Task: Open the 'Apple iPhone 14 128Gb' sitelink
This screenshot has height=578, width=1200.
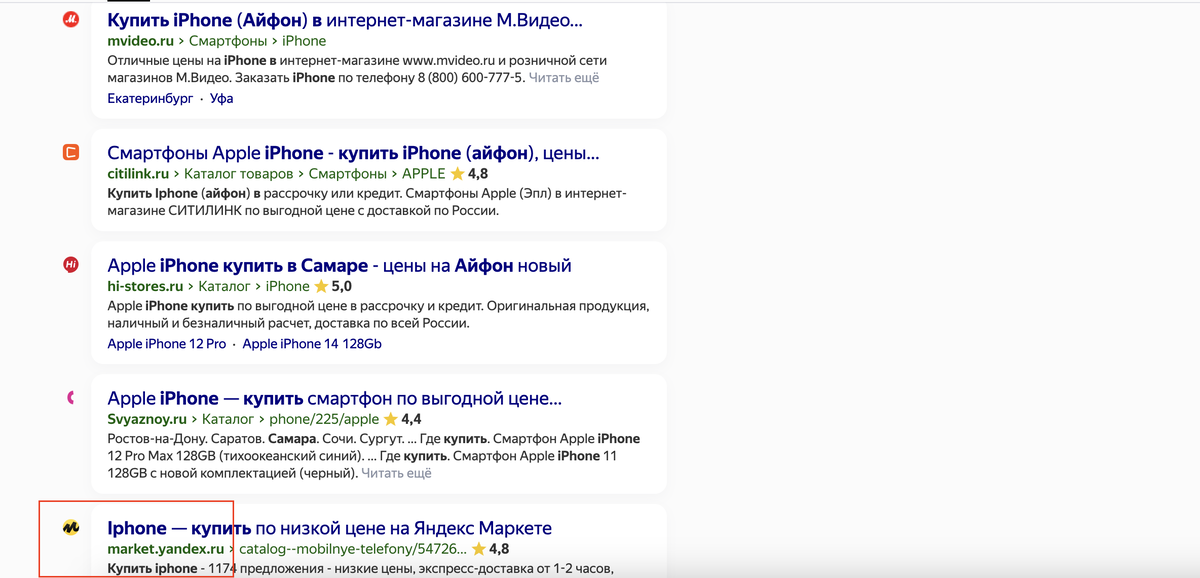Action: [x=312, y=343]
